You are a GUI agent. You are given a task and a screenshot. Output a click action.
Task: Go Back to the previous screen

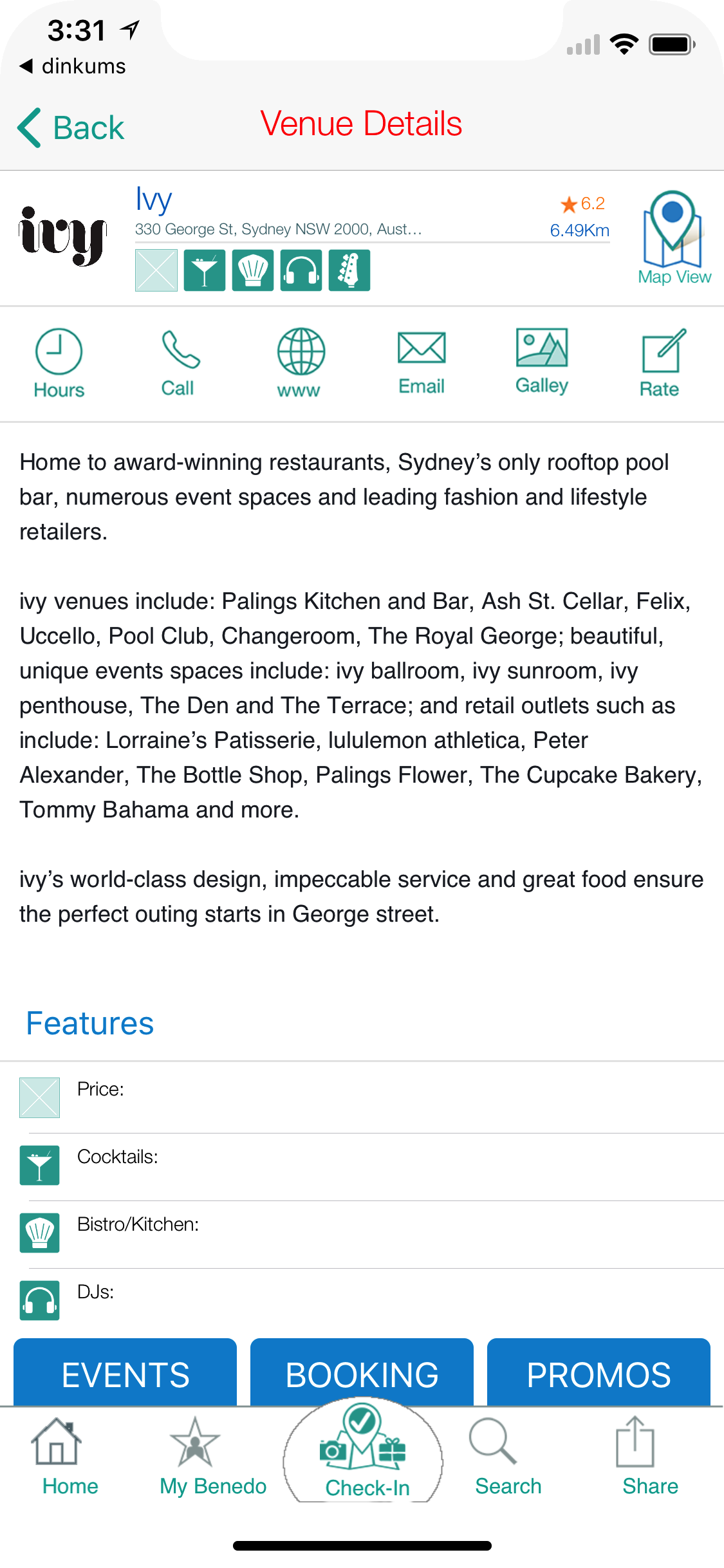click(x=71, y=127)
